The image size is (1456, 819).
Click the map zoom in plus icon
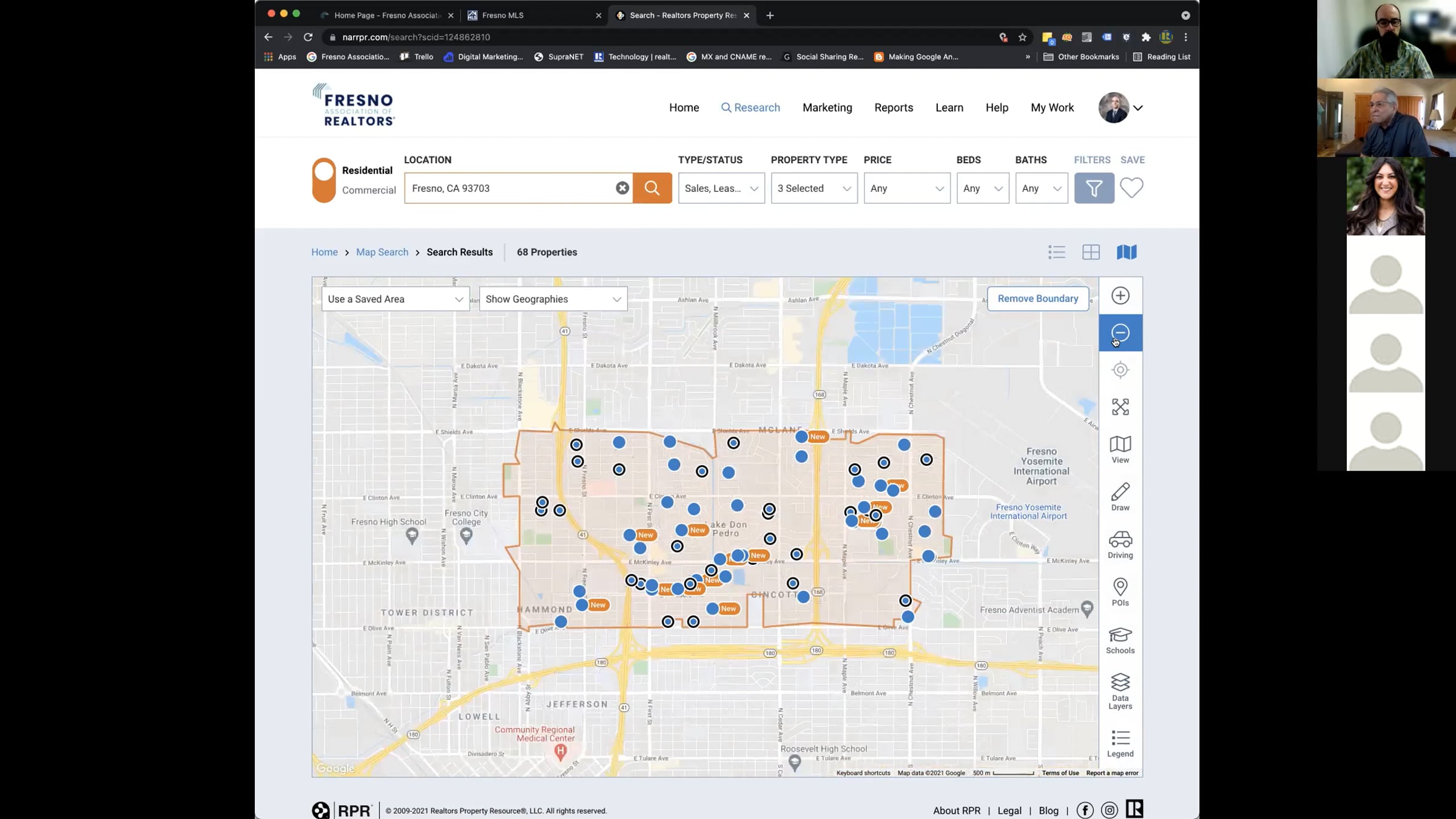tap(1120, 295)
